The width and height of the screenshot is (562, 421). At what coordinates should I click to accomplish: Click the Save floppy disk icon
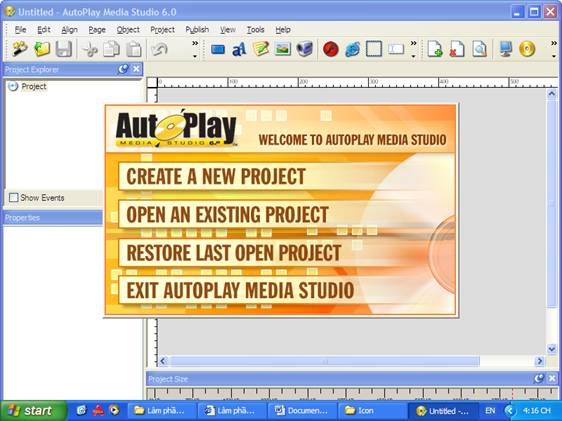pos(64,49)
